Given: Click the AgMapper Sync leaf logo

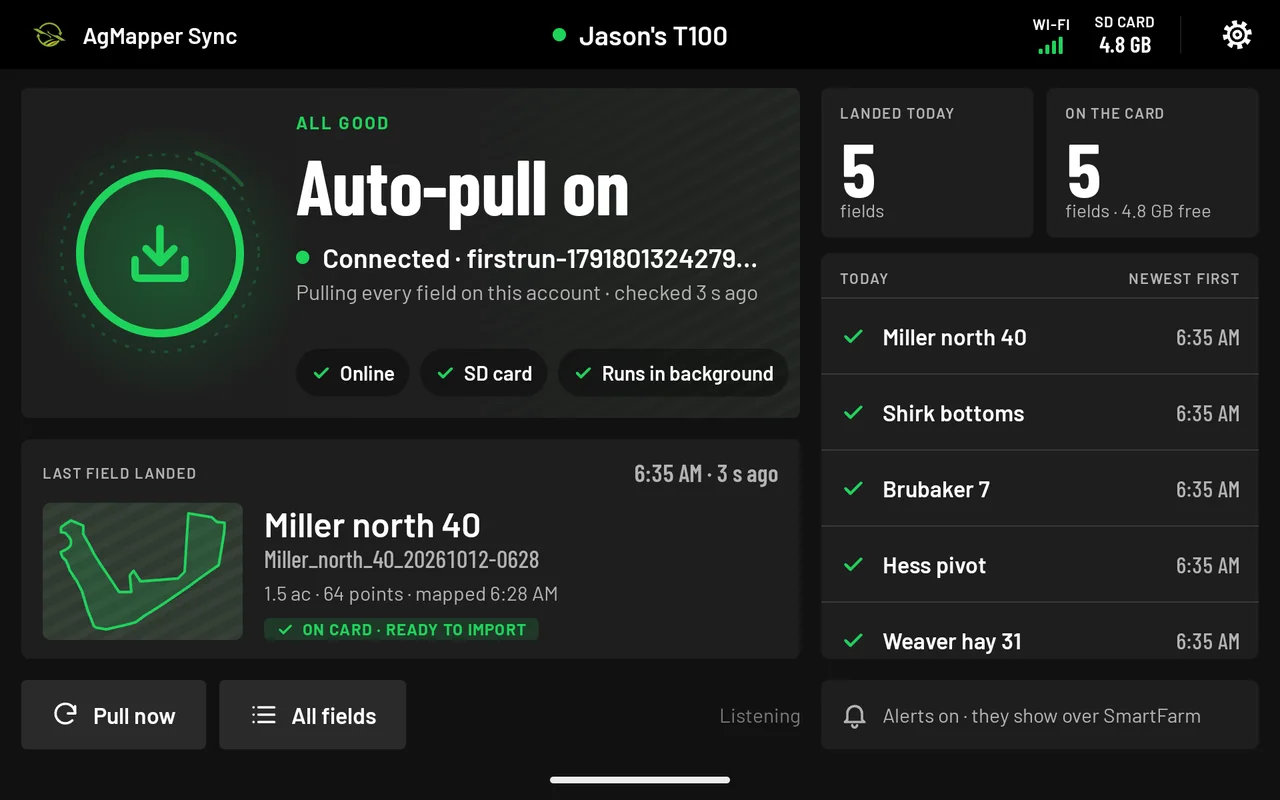Looking at the screenshot, I should [48, 36].
